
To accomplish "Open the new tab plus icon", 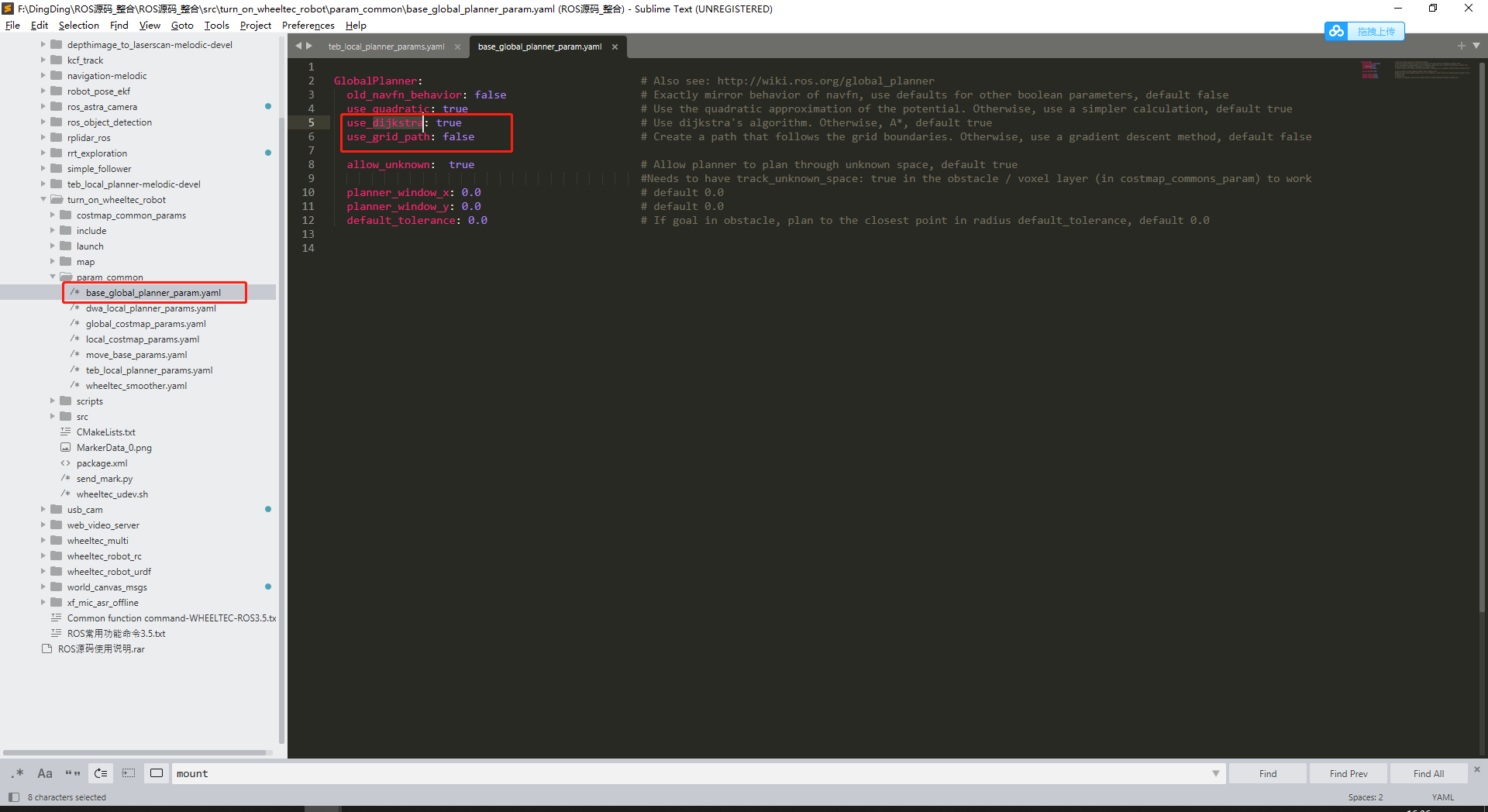I will [x=1461, y=46].
